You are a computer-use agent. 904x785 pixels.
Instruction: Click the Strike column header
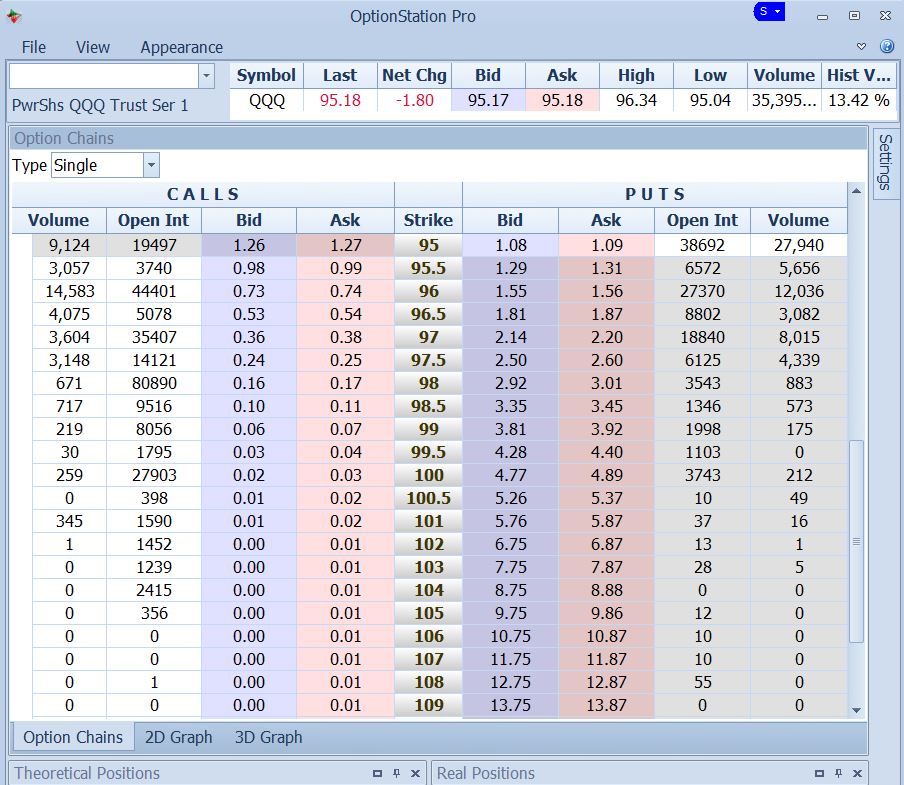coord(428,220)
